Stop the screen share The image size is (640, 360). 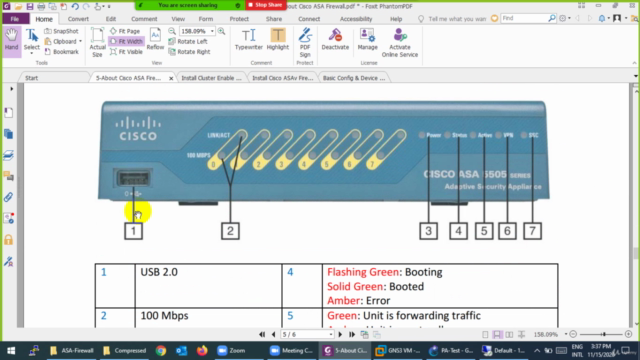click(x=266, y=5)
